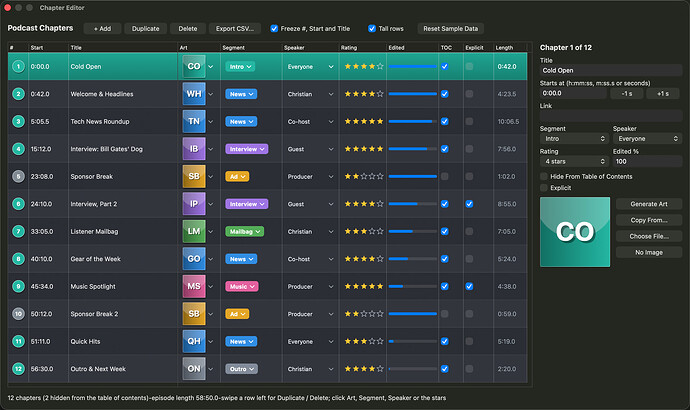Open the Ad segment tag in Sponsor Break row
Image resolution: width=690 pixels, height=410 pixels.
pyautogui.click(x=237, y=176)
